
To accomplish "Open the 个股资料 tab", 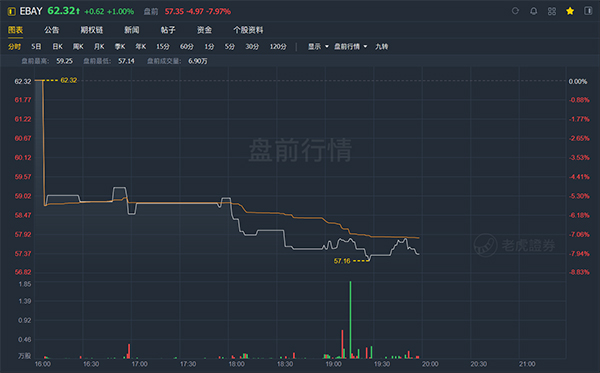I will point(248,30).
